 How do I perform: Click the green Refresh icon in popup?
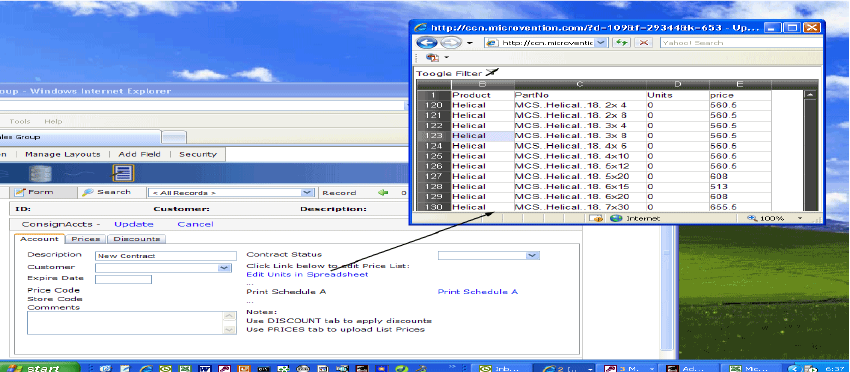click(621, 43)
